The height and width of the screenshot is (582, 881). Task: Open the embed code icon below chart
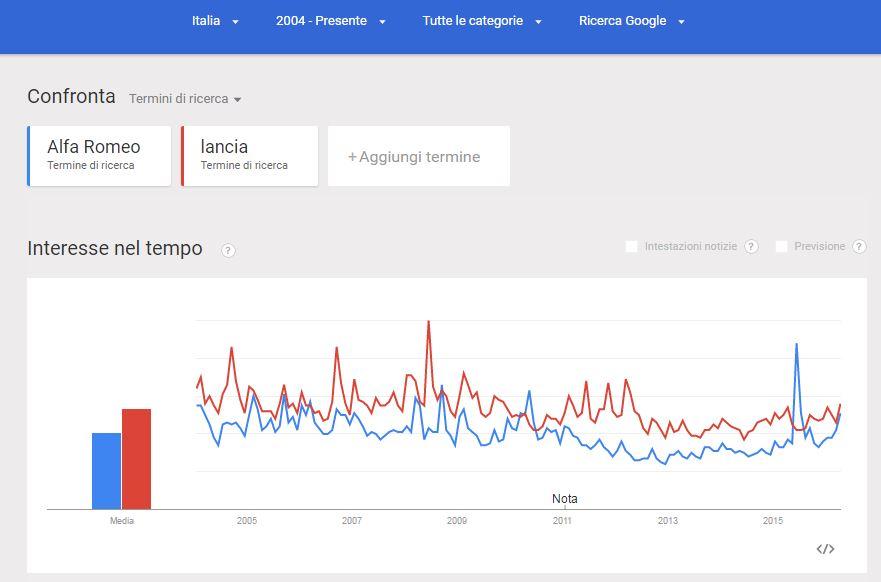point(825,549)
